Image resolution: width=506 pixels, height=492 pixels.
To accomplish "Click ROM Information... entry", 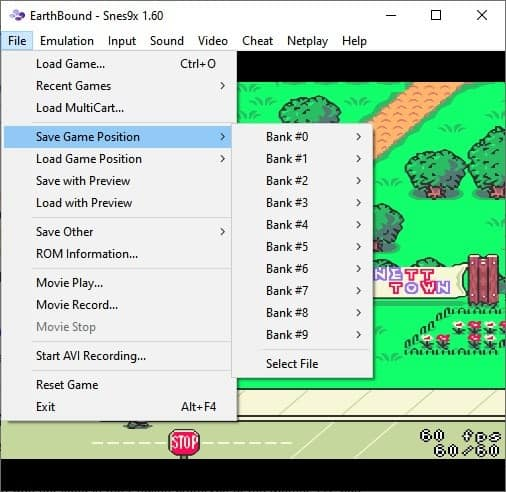I will [118, 254].
